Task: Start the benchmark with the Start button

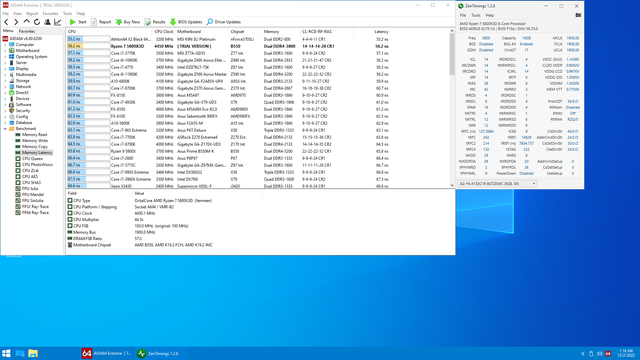Action: coord(78,22)
